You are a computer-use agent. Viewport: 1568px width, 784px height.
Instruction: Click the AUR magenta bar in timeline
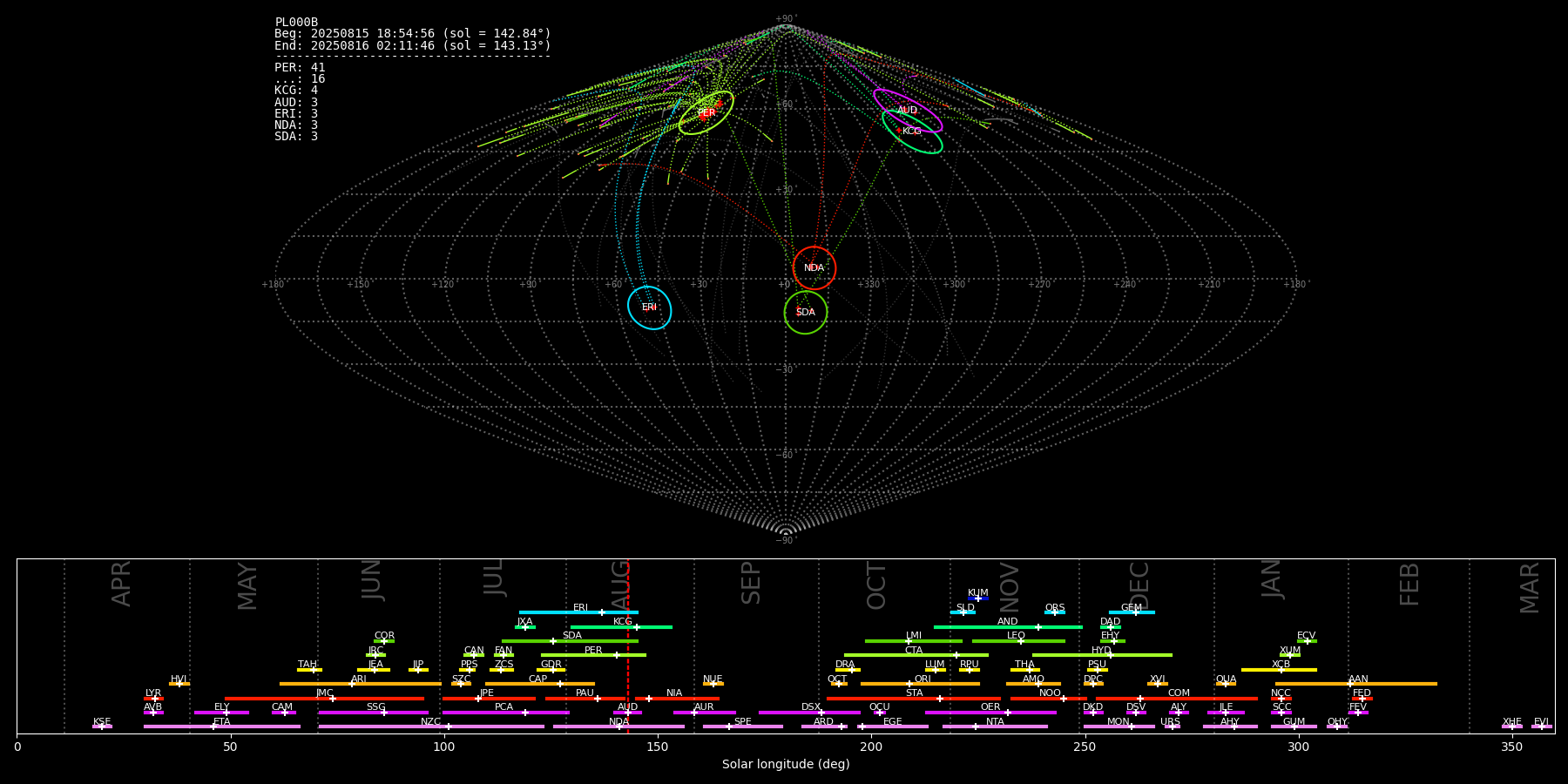[x=704, y=713]
